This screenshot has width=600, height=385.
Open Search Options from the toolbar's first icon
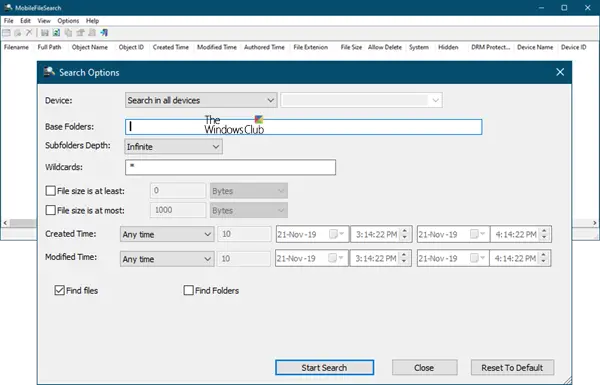pos(7,33)
